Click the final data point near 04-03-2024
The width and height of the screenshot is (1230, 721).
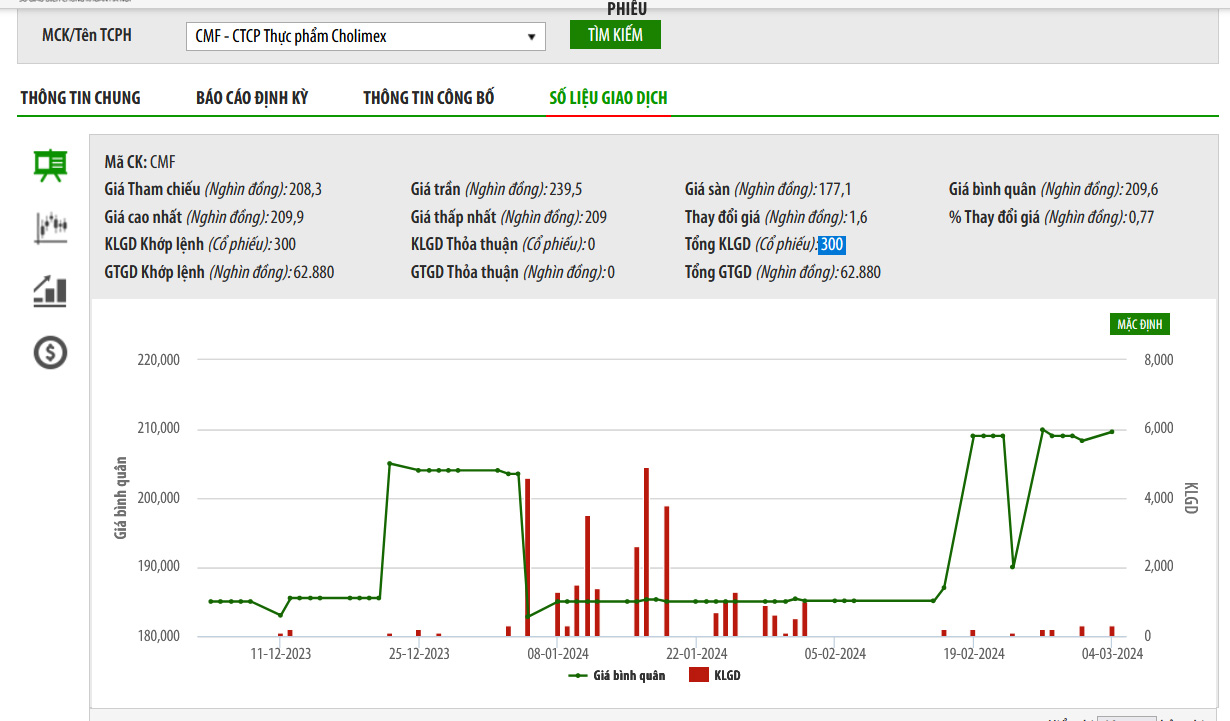click(x=1111, y=432)
